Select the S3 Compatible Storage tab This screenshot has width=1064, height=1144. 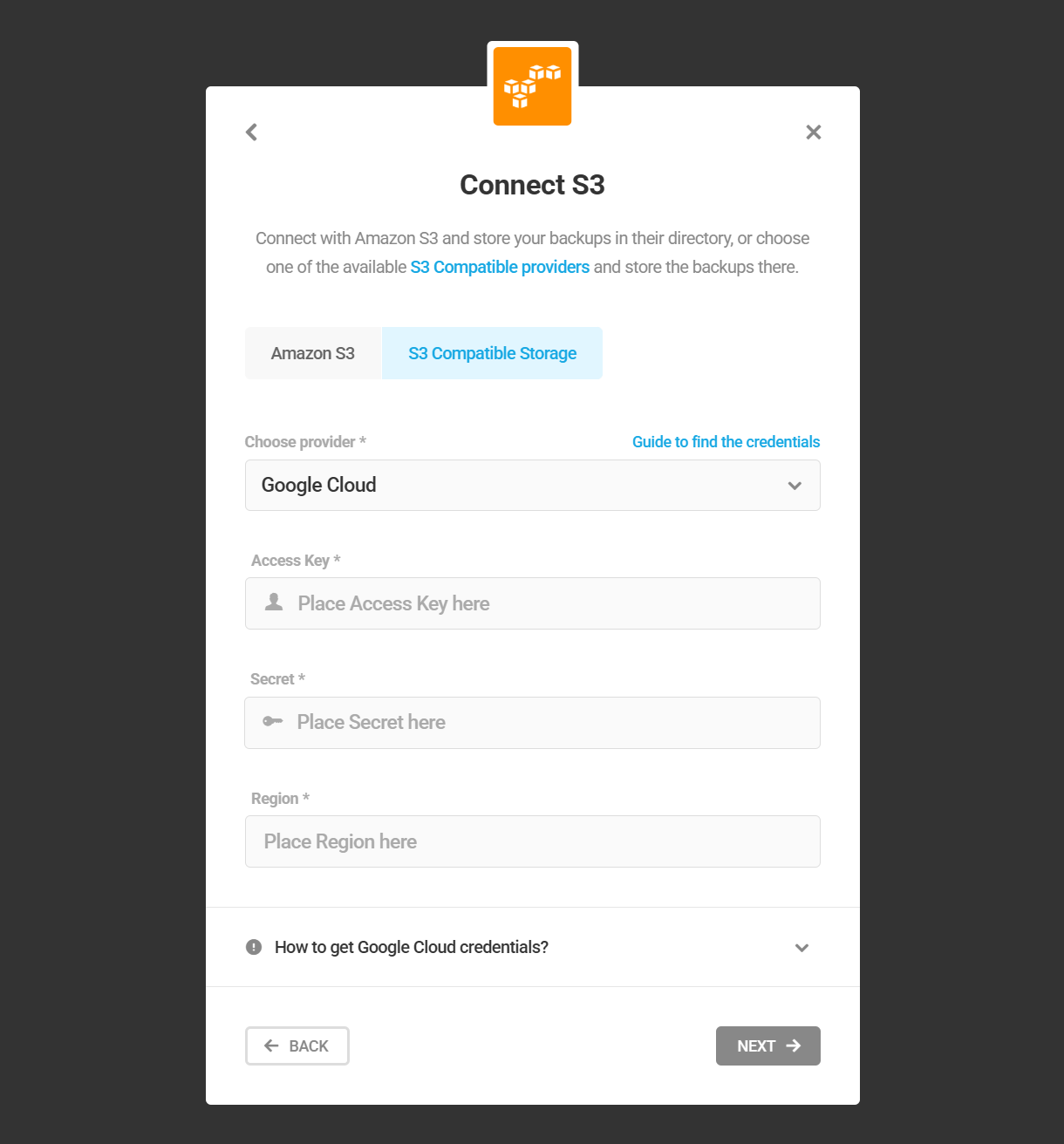point(492,353)
